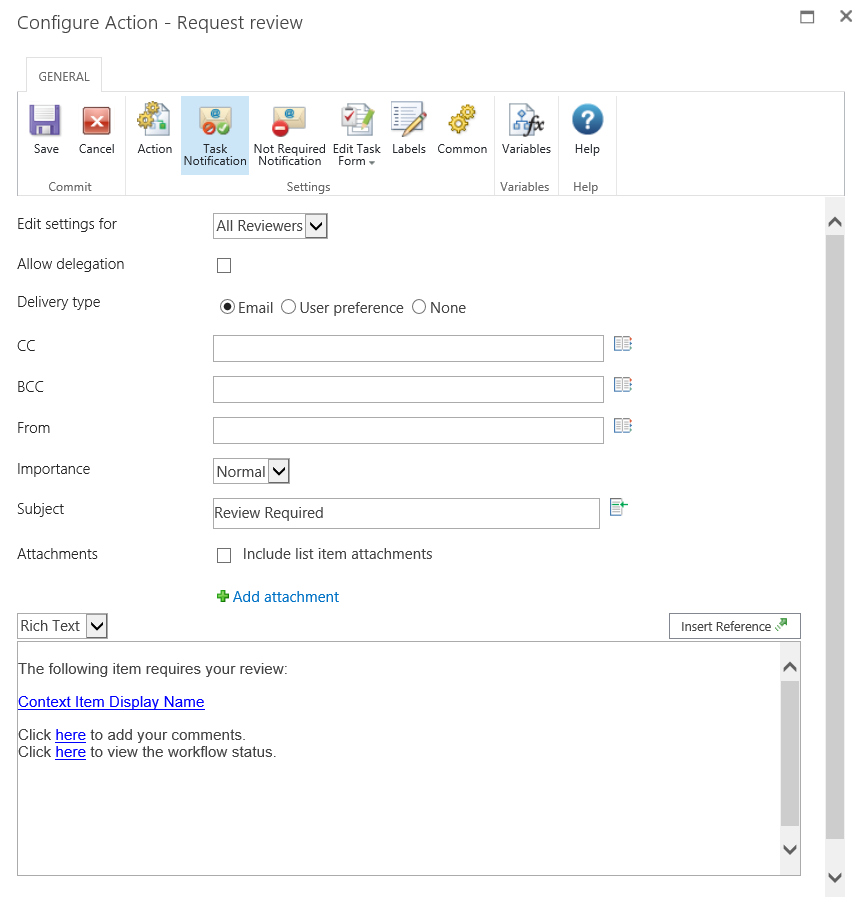The width and height of the screenshot is (865, 897).
Task: Open the Context Item Display Name link
Action: point(111,702)
